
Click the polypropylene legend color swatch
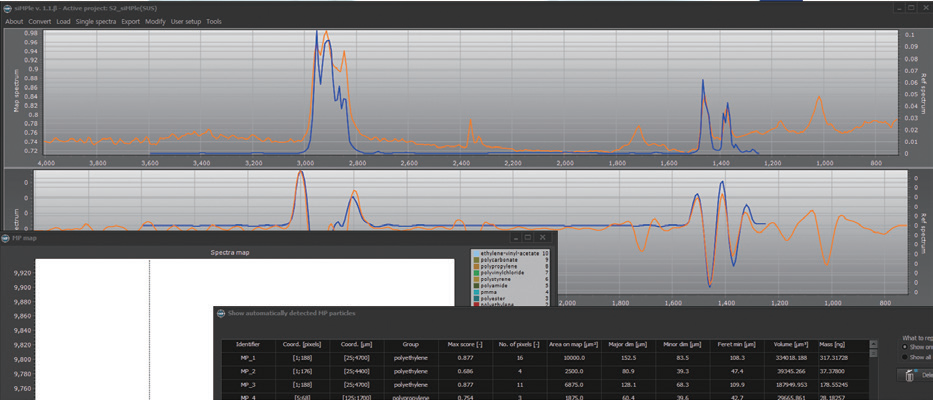(475, 267)
